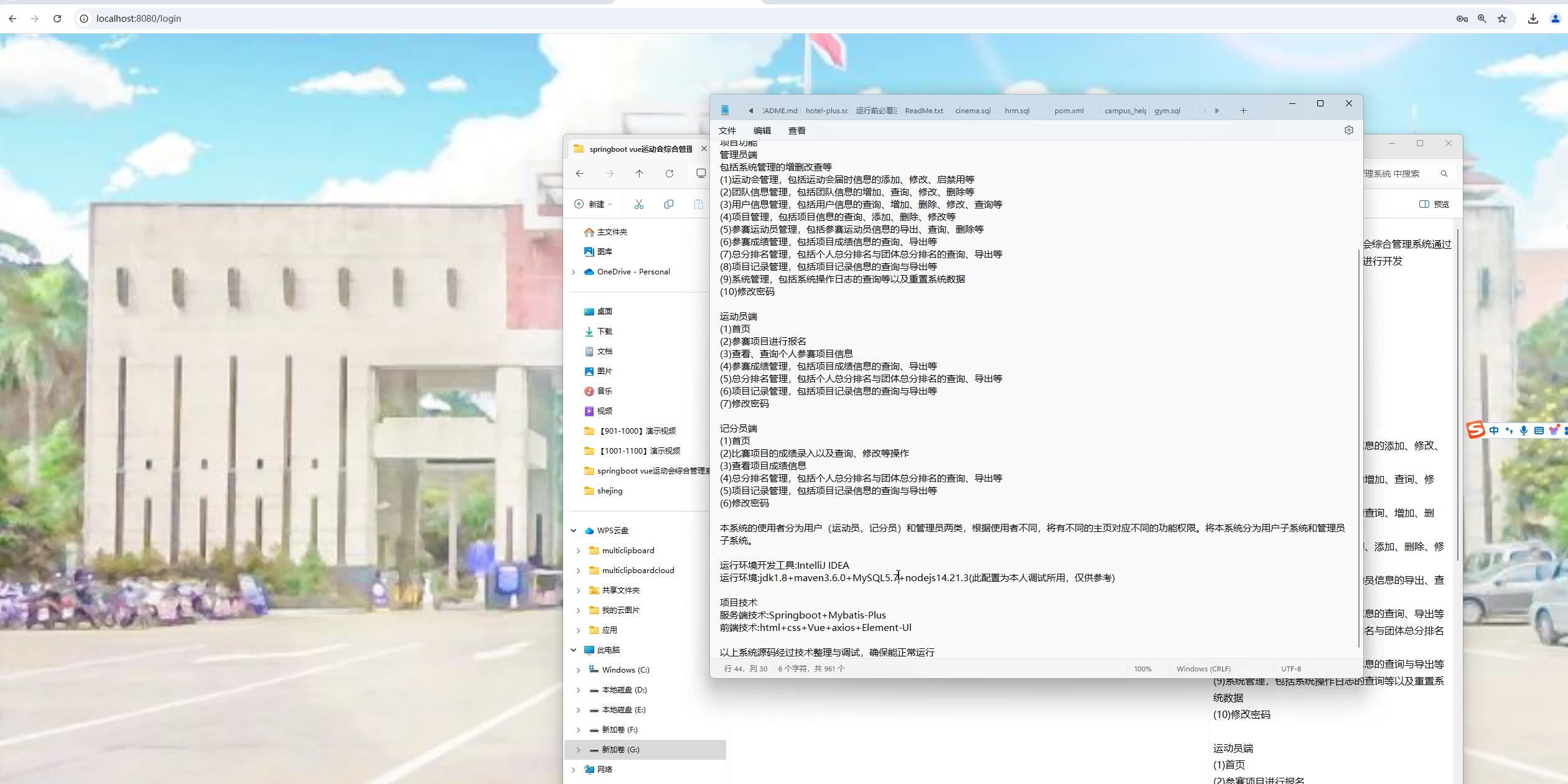Expand OneDrive - Personal in sidebar

[x=574, y=272]
